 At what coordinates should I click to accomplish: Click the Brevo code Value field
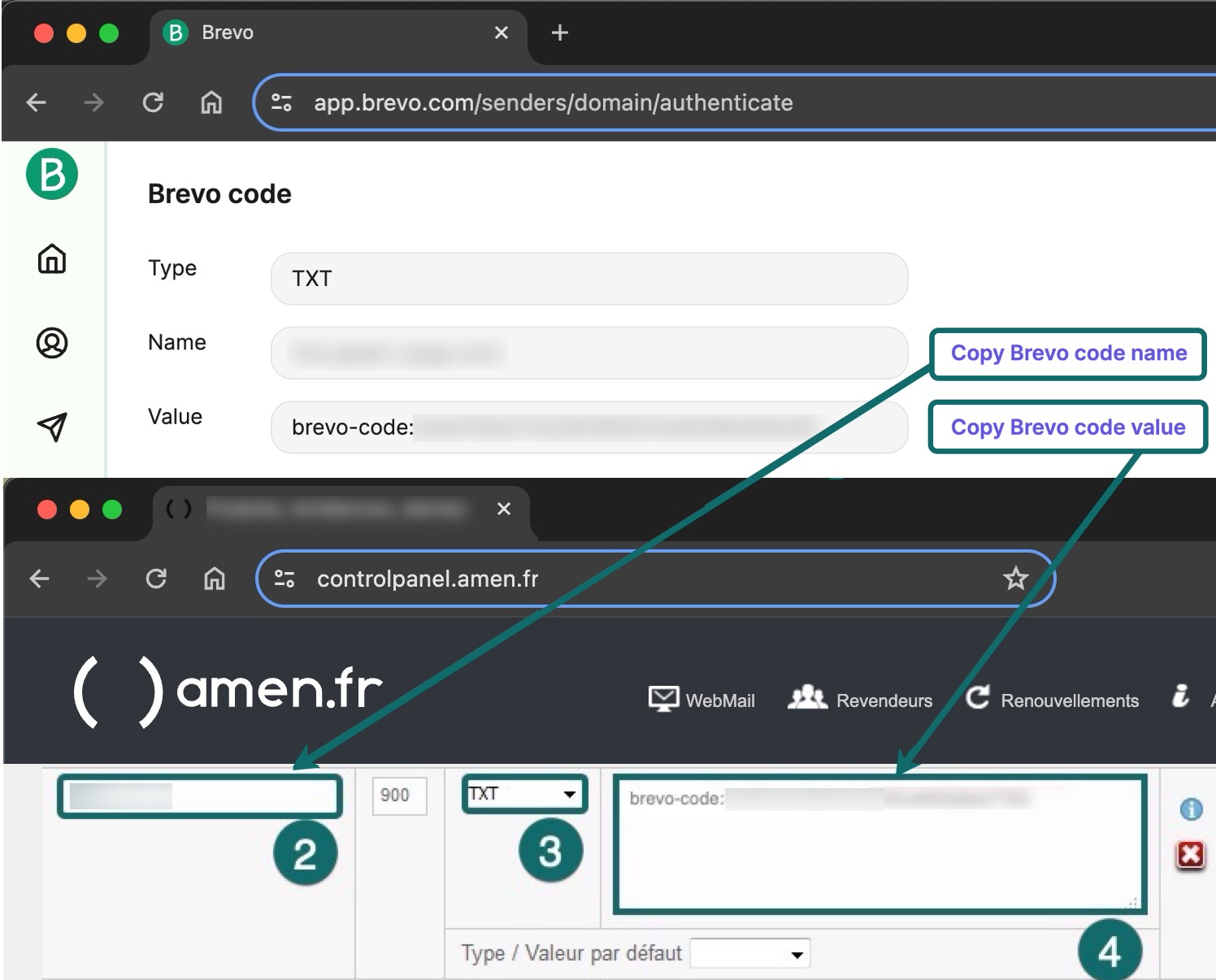point(589,427)
